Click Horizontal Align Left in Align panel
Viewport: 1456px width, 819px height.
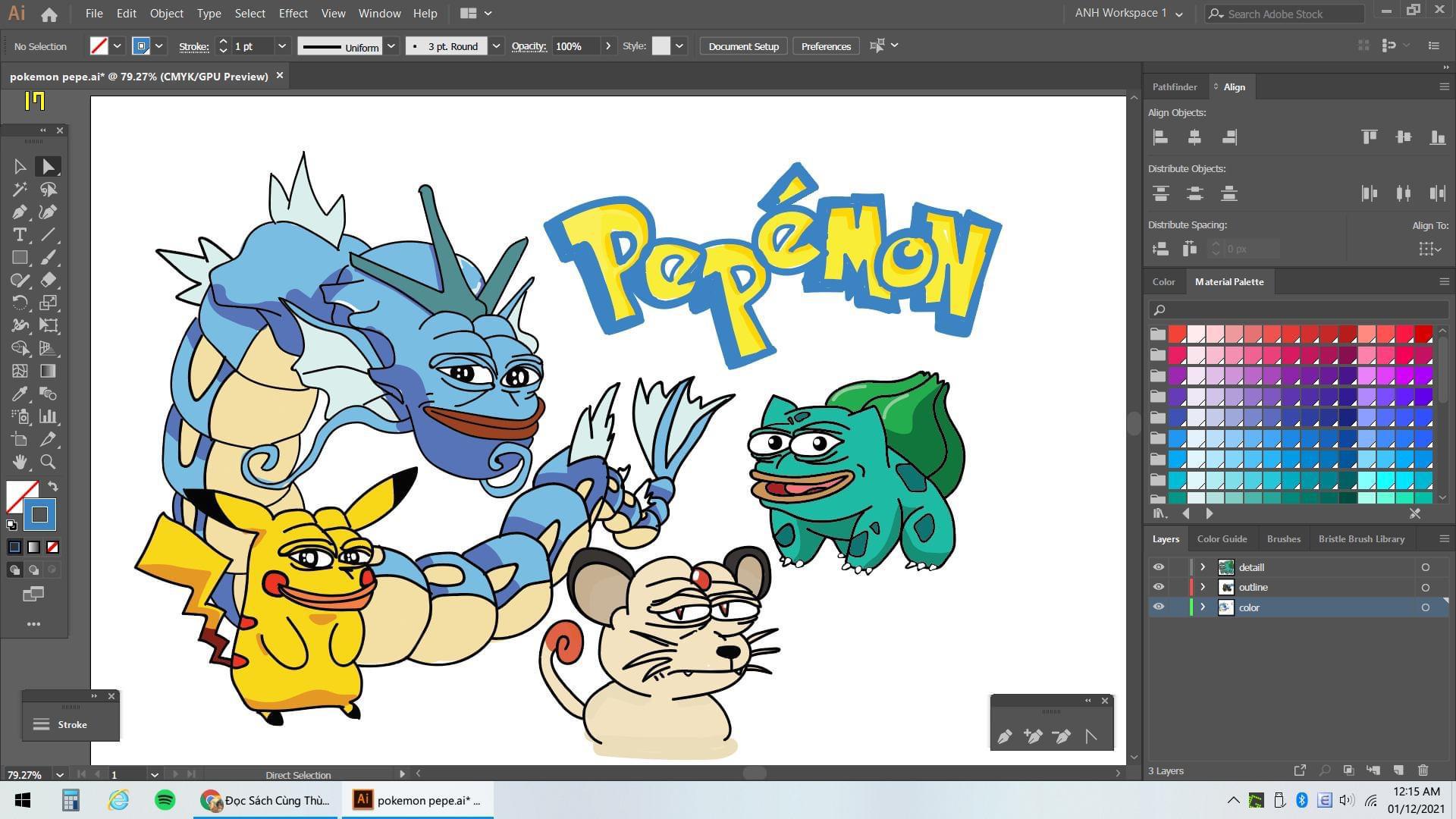[1160, 137]
